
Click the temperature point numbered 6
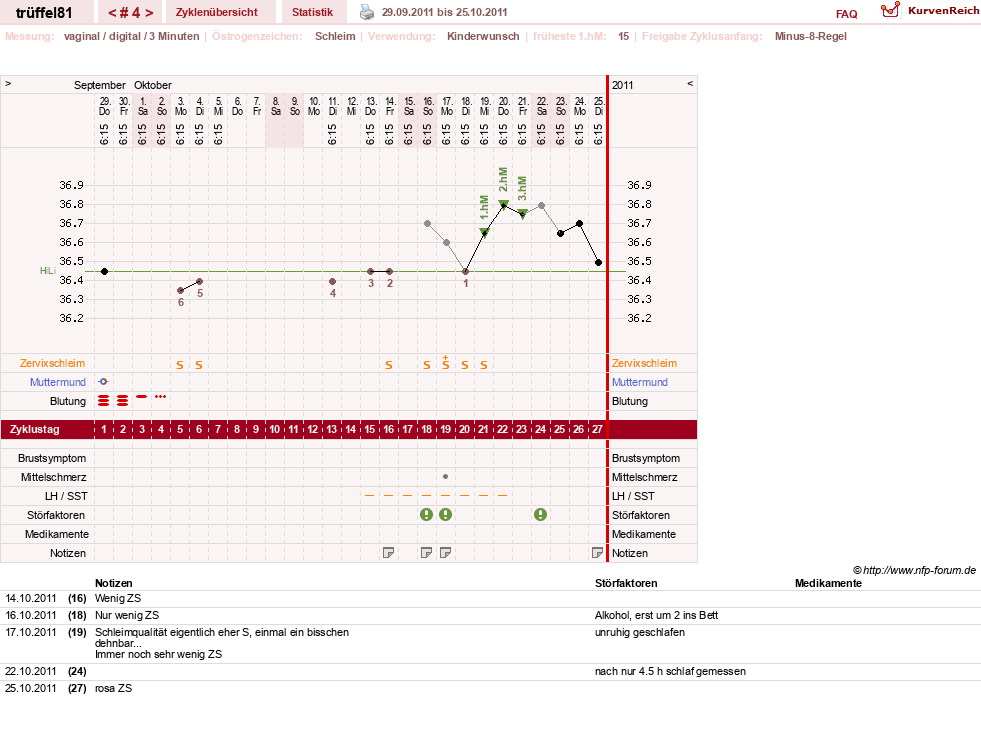pos(181,290)
